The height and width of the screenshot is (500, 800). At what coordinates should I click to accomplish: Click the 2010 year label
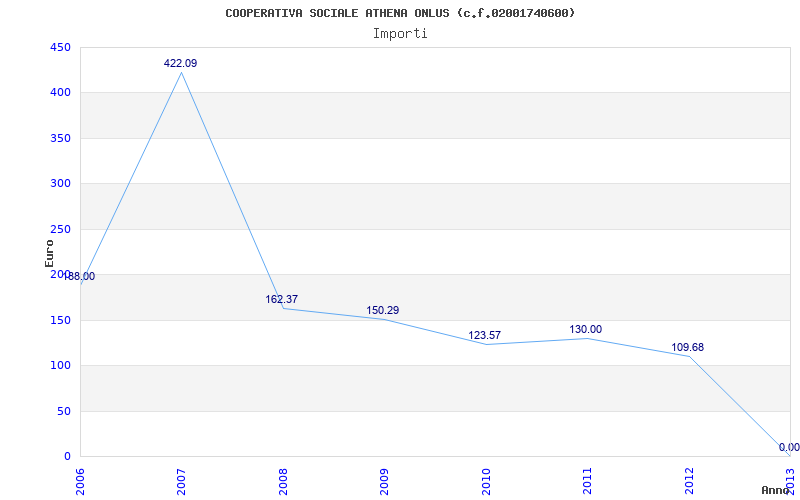486,482
